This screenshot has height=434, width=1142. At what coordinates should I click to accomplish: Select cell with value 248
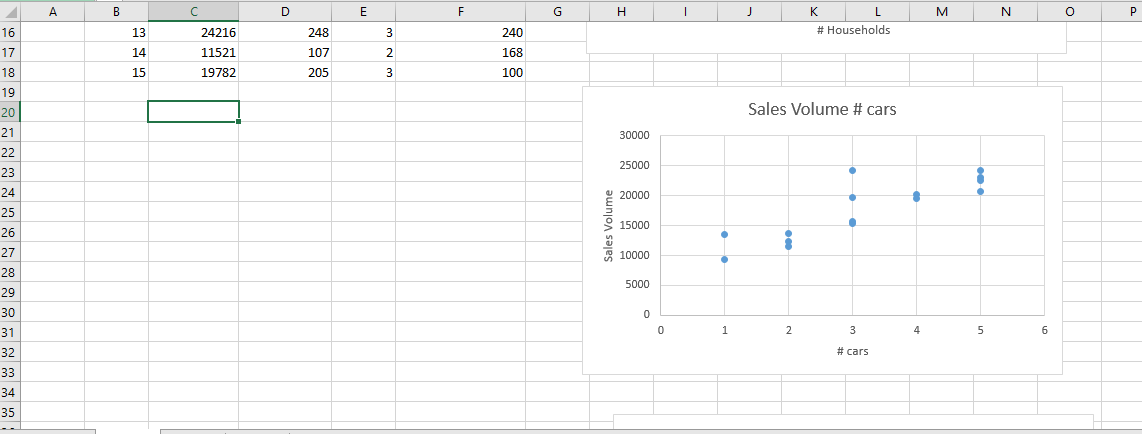[x=285, y=33]
